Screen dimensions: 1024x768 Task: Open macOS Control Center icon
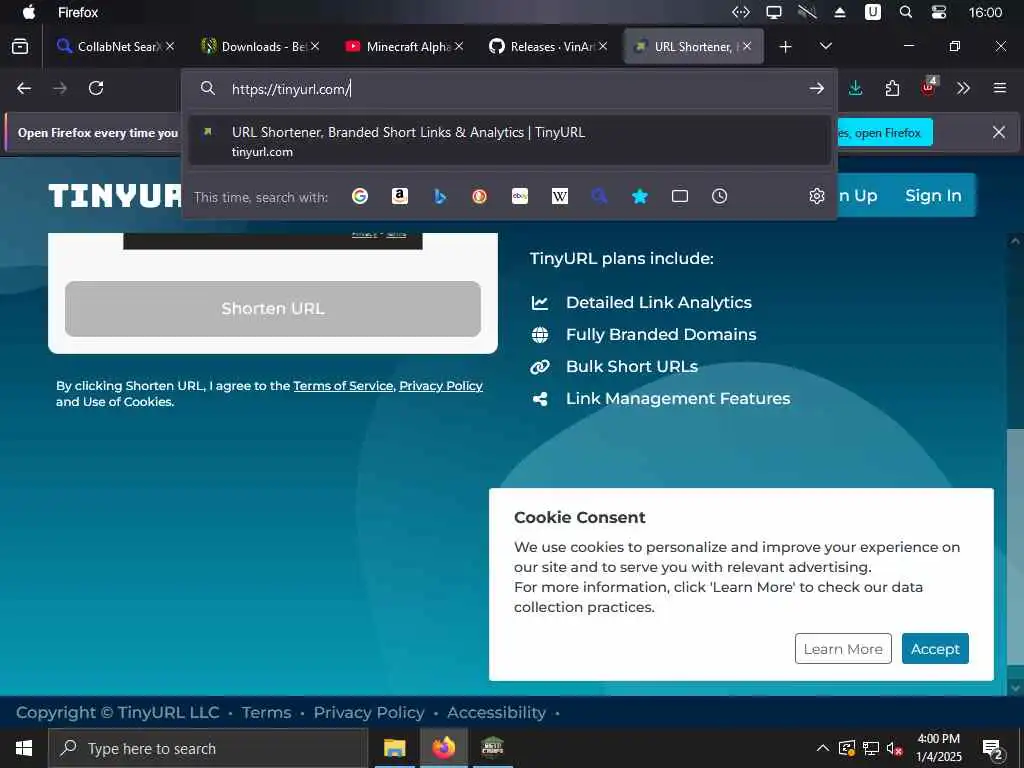click(938, 12)
